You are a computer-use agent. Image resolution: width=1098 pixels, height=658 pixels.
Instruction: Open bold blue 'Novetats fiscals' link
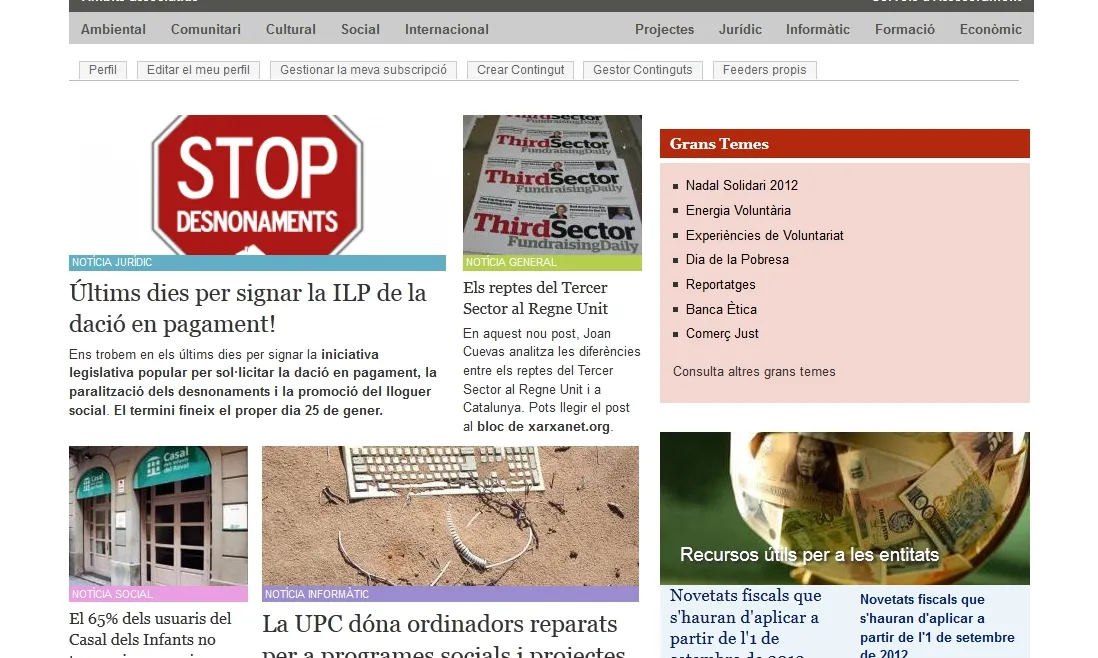coord(937,626)
